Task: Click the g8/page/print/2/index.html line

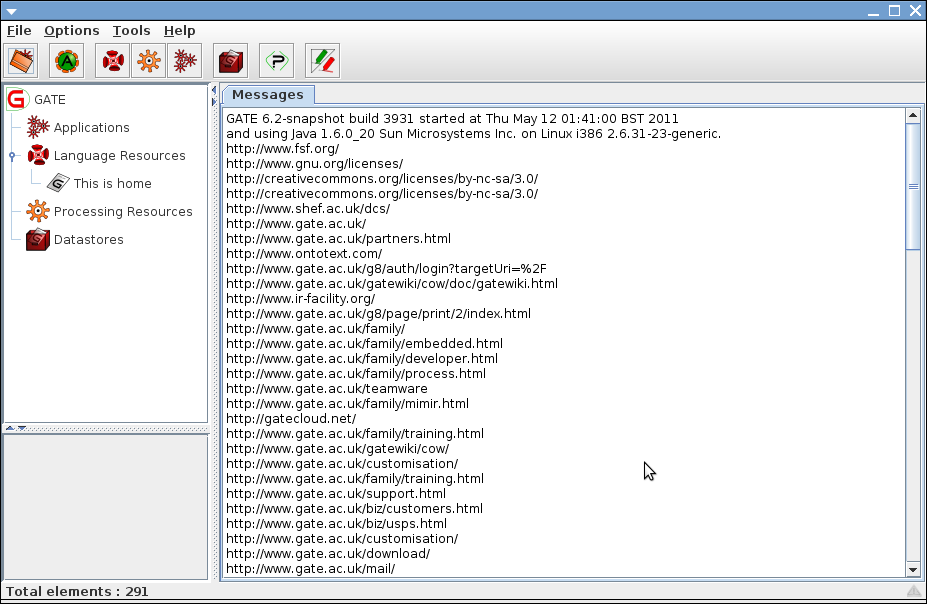Action: coord(378,314)
